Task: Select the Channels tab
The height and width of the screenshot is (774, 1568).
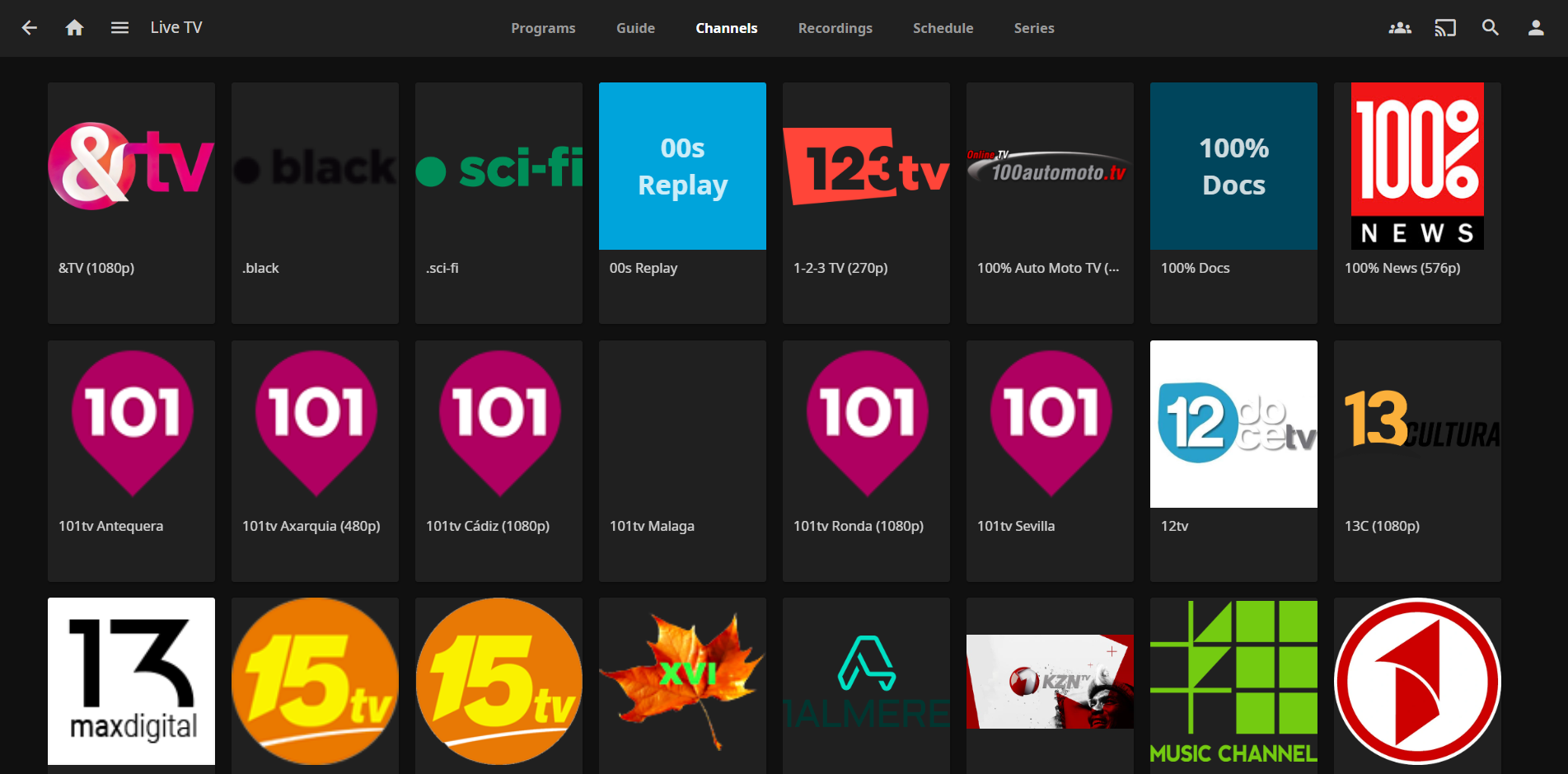Action: click(x=726, y=28)
